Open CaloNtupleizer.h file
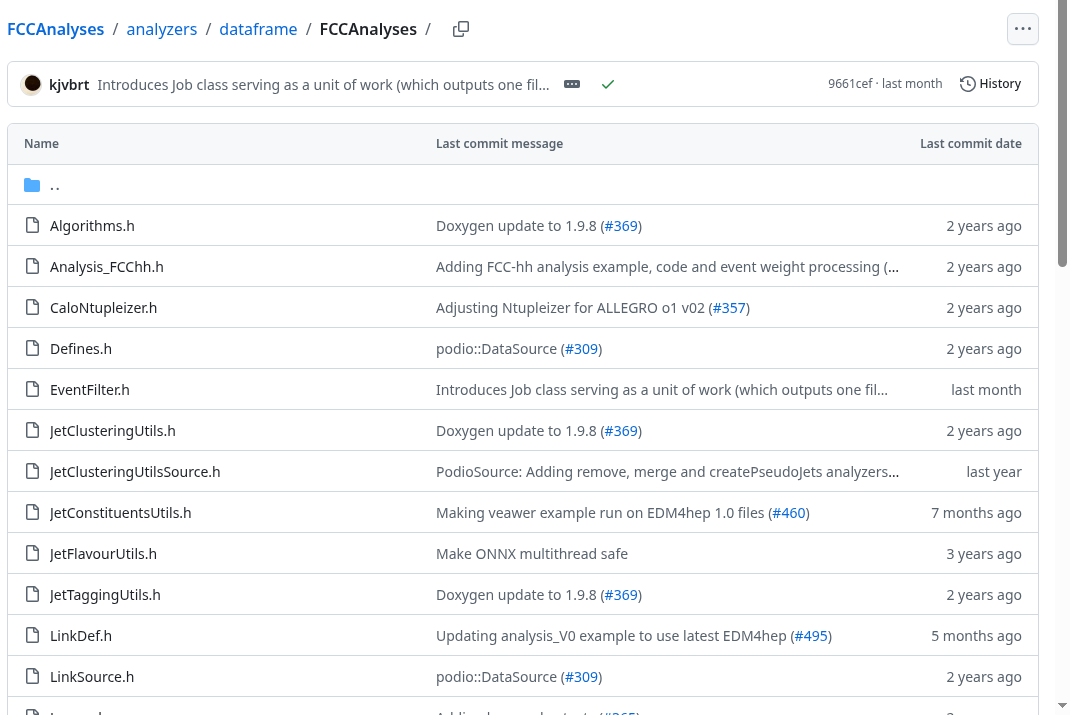Screen dimensions: 1070x715 pyautogui.click(x=103, y=308)
